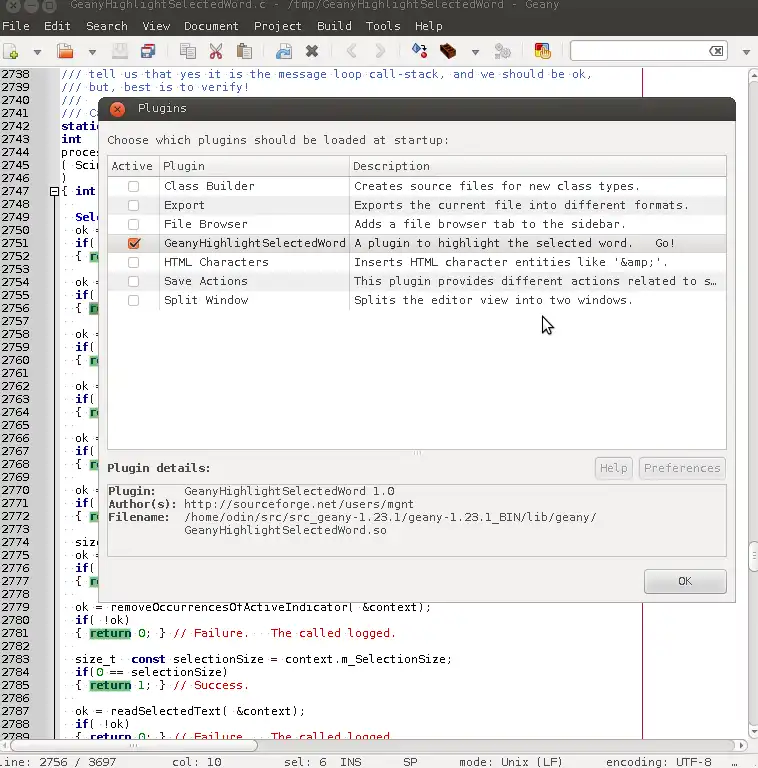
Task: Enable the Class Builder plugin checkbox
Action: coord(133,186)
